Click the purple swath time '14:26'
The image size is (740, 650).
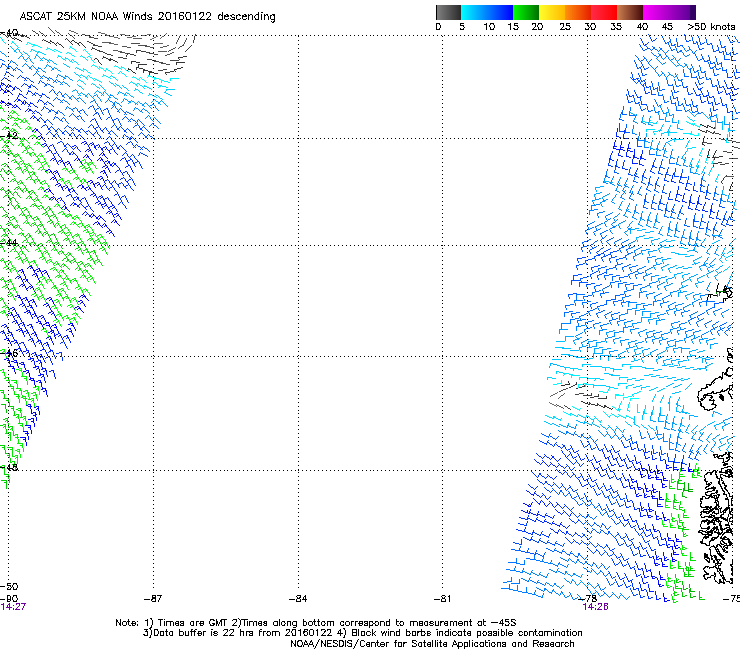click(x=596, y=607)
